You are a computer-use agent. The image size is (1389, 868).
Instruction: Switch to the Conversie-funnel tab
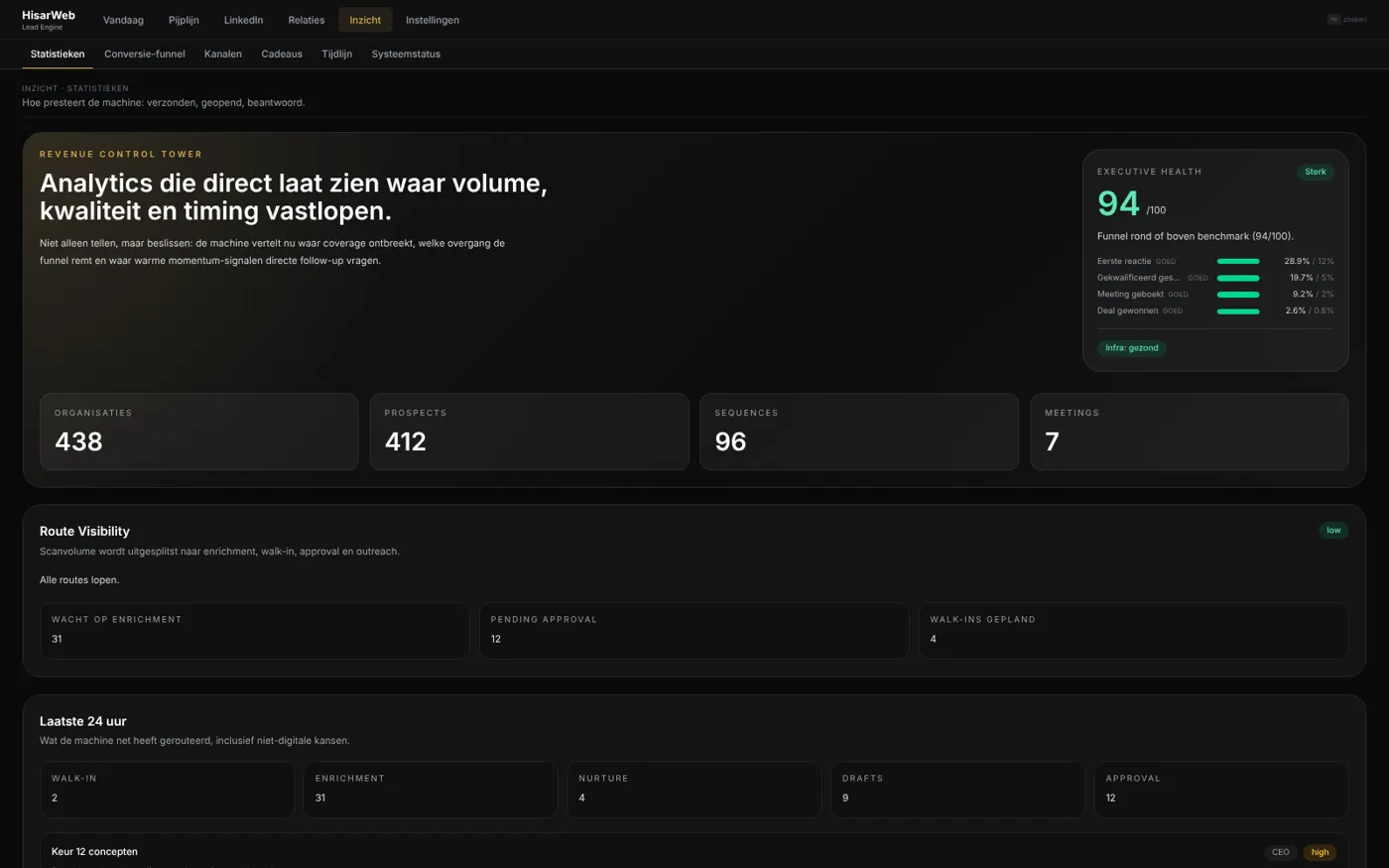145,55
